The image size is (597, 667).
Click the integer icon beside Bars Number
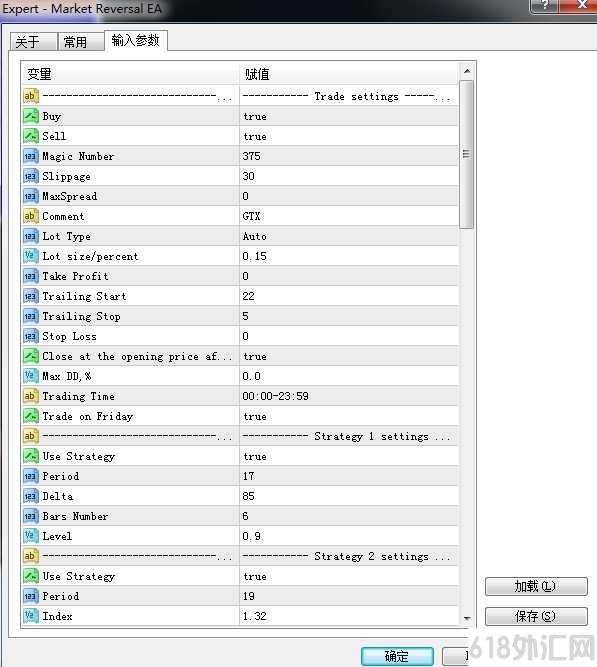point(31,516)
